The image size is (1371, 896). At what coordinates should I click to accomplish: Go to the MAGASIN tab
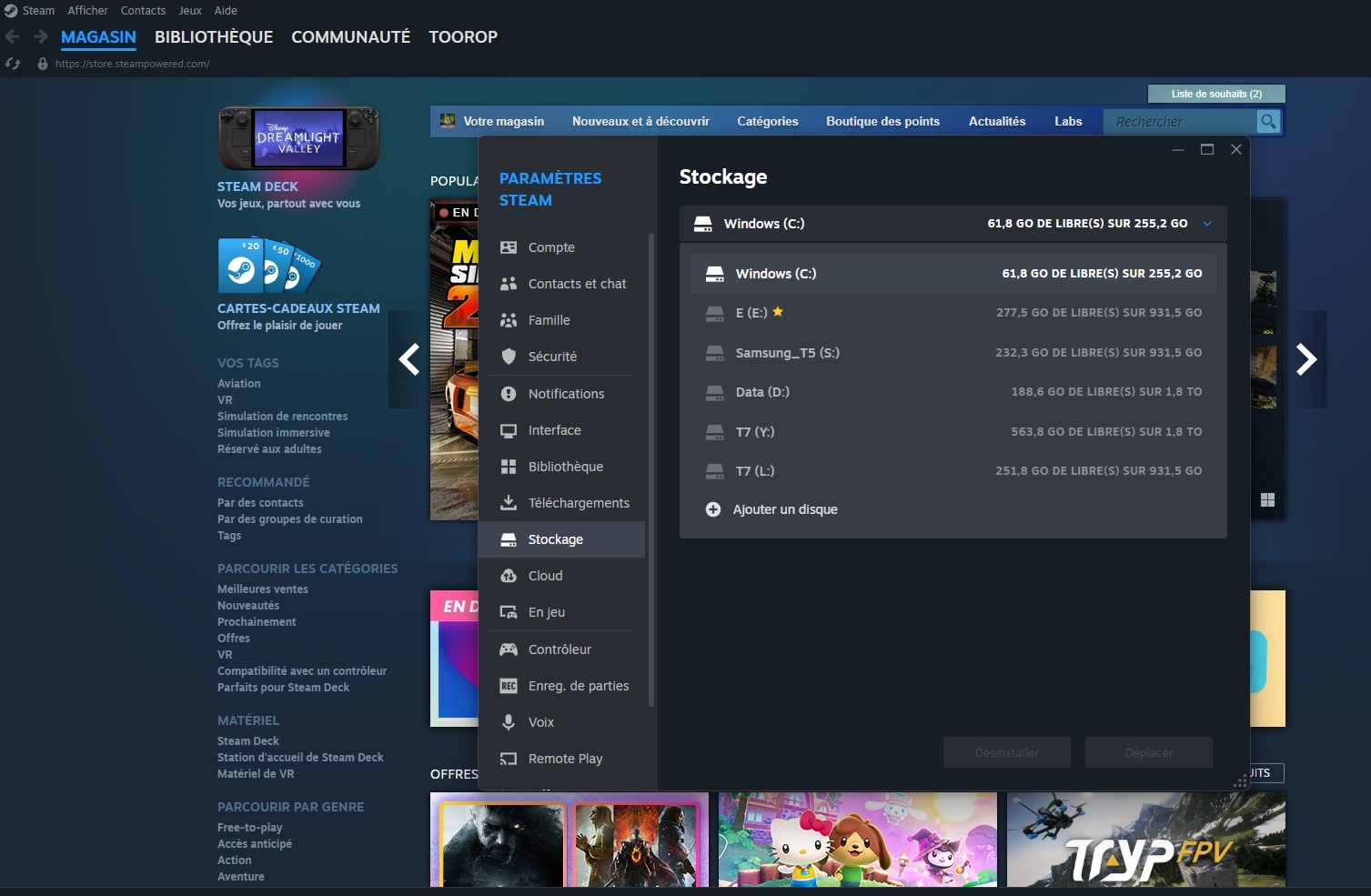coord(98,37)
